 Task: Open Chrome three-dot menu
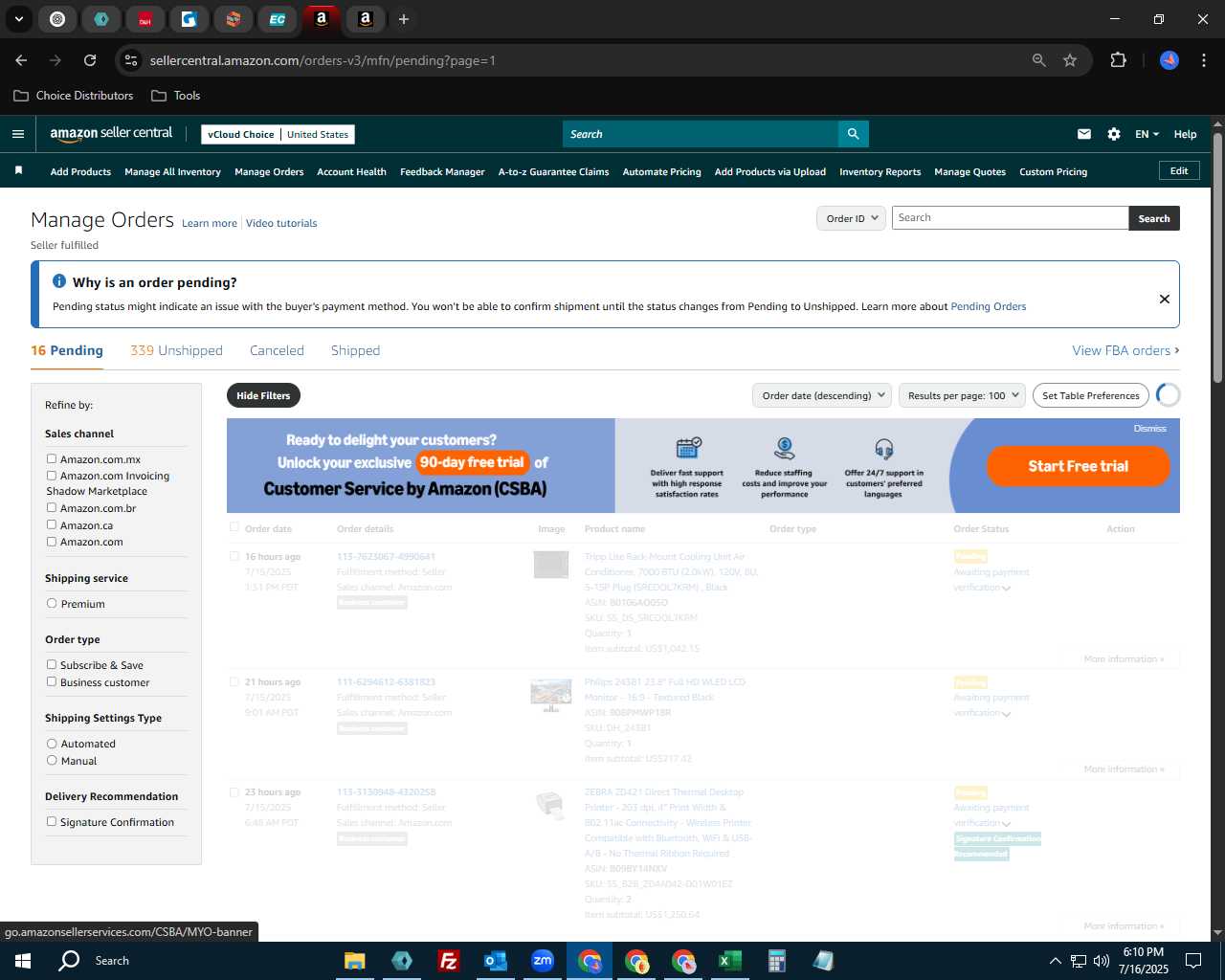coord(1202,60)
